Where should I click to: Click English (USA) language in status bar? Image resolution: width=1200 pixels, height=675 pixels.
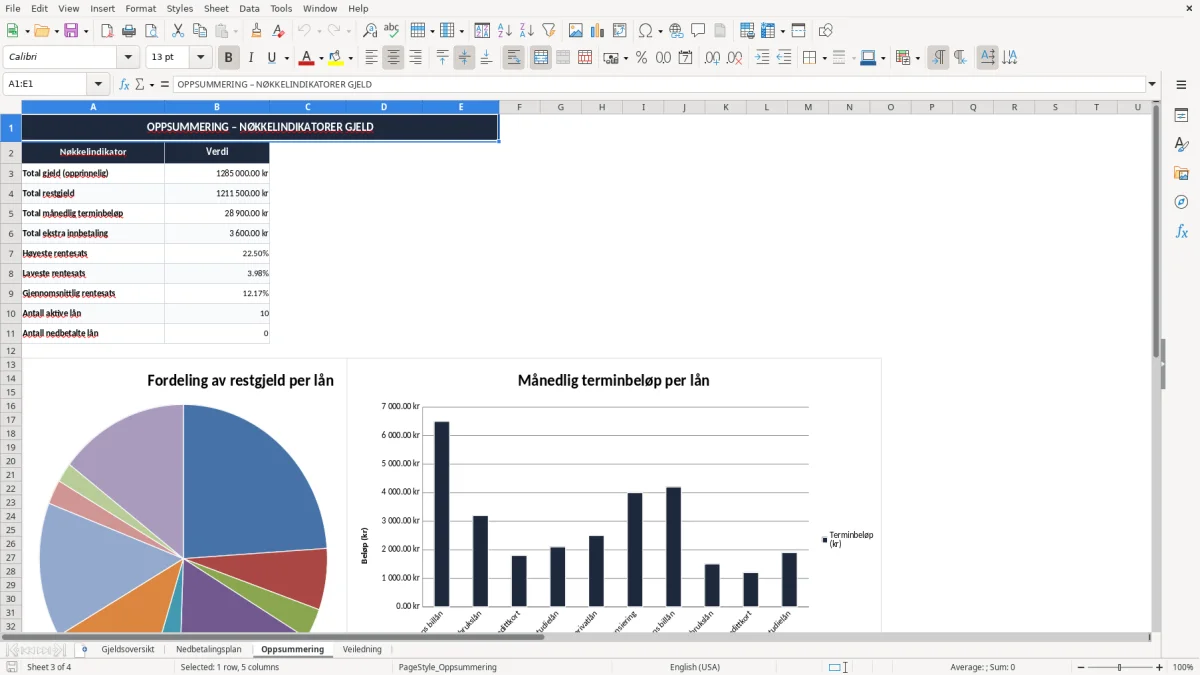(x=695, y=667)
